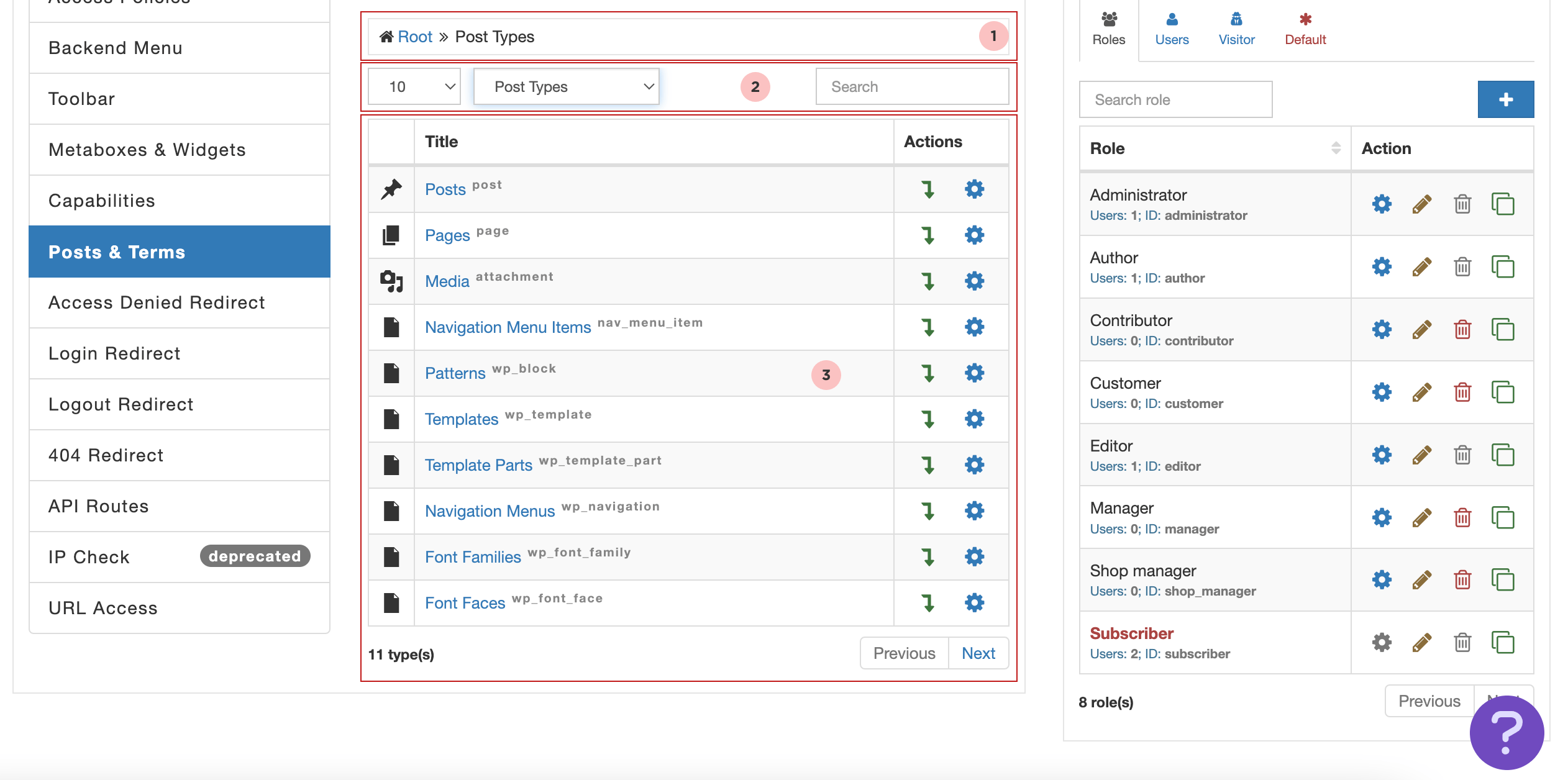Image resolution: width=1568 pixels, height=780 pixels.
Task: Open settings gear for Navigation Menus
Action: [x=974, y=510]
